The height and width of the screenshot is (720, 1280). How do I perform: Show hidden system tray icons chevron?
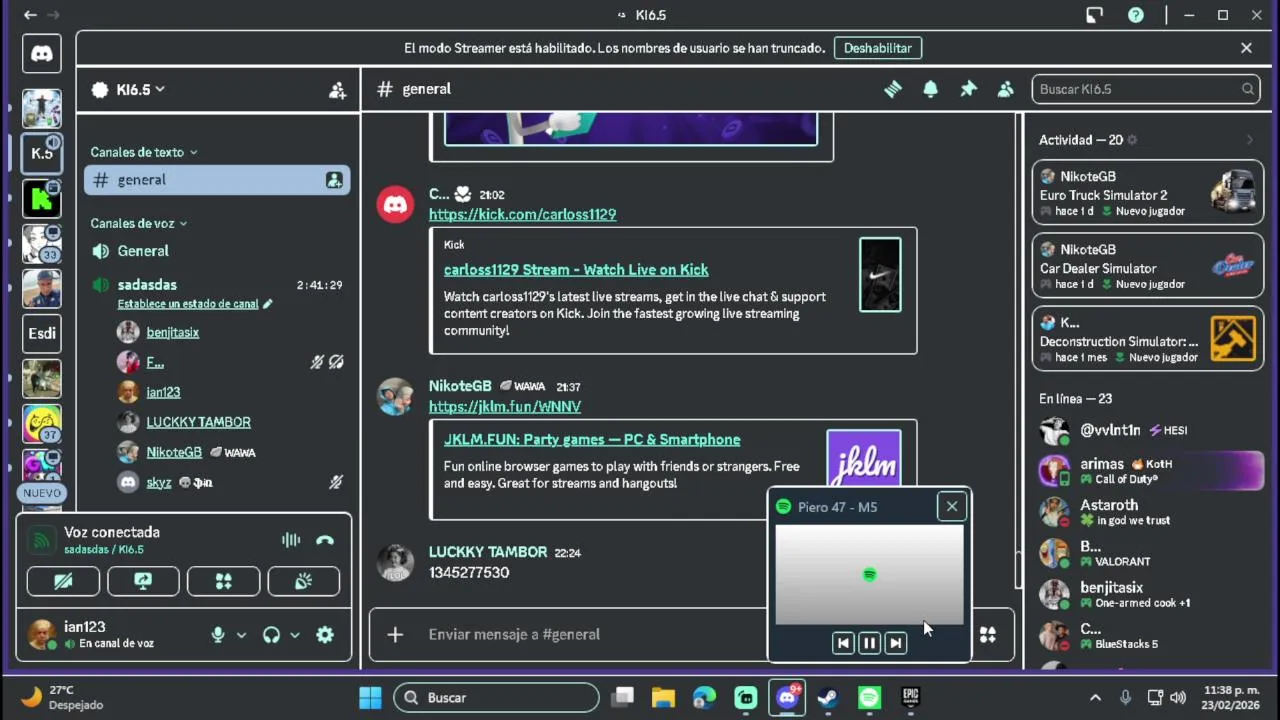point(1095,698)
